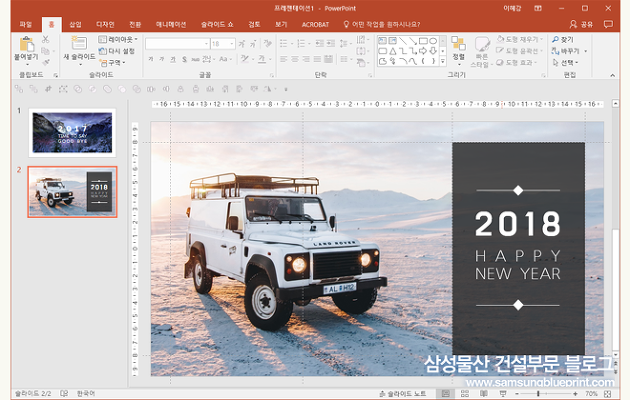Open Shape Effects (도형 효과) dropdown
Viewport: 630px width, 400px height.
[516, 63]
